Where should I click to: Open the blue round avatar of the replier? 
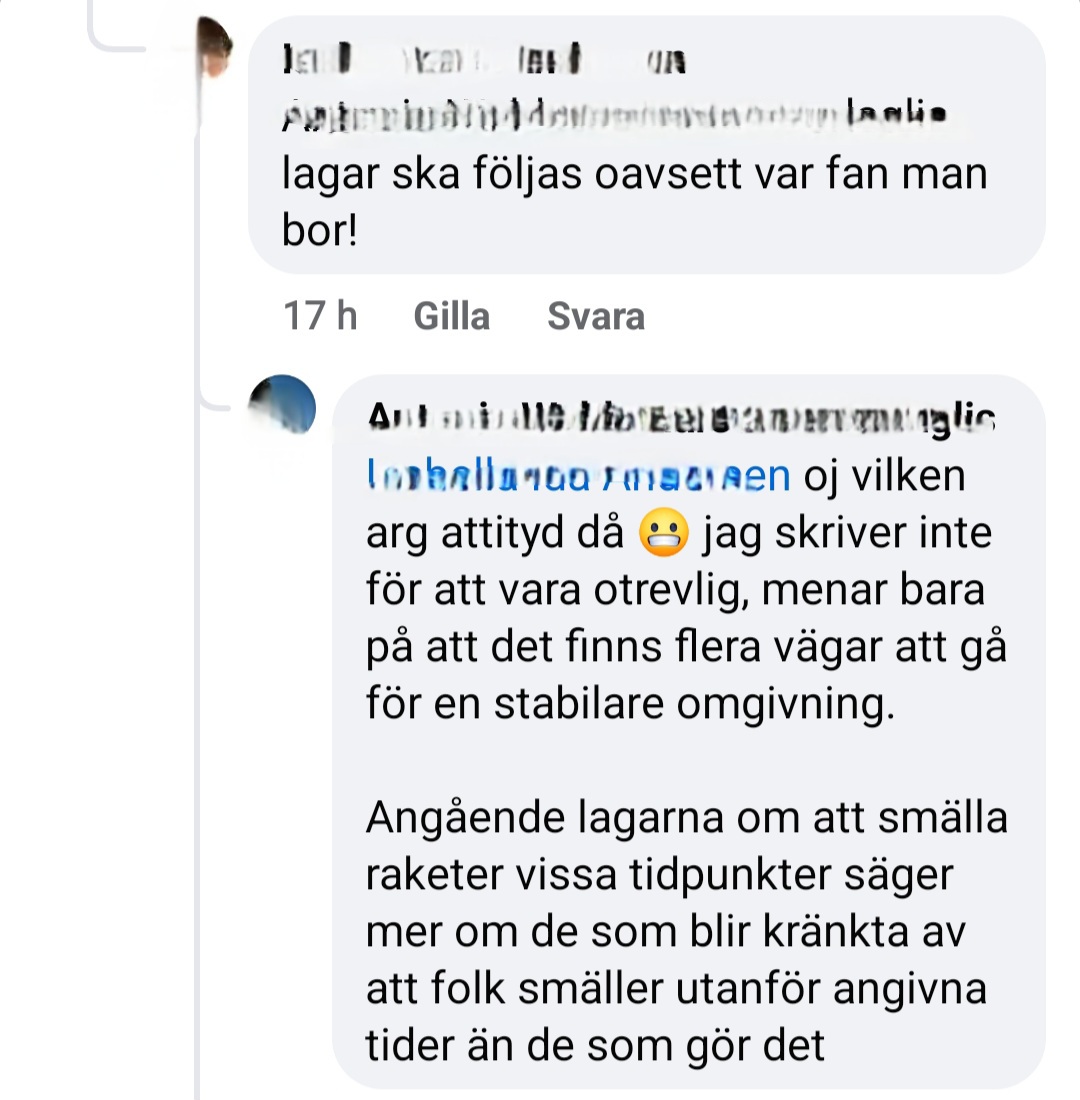click(282, 405)
